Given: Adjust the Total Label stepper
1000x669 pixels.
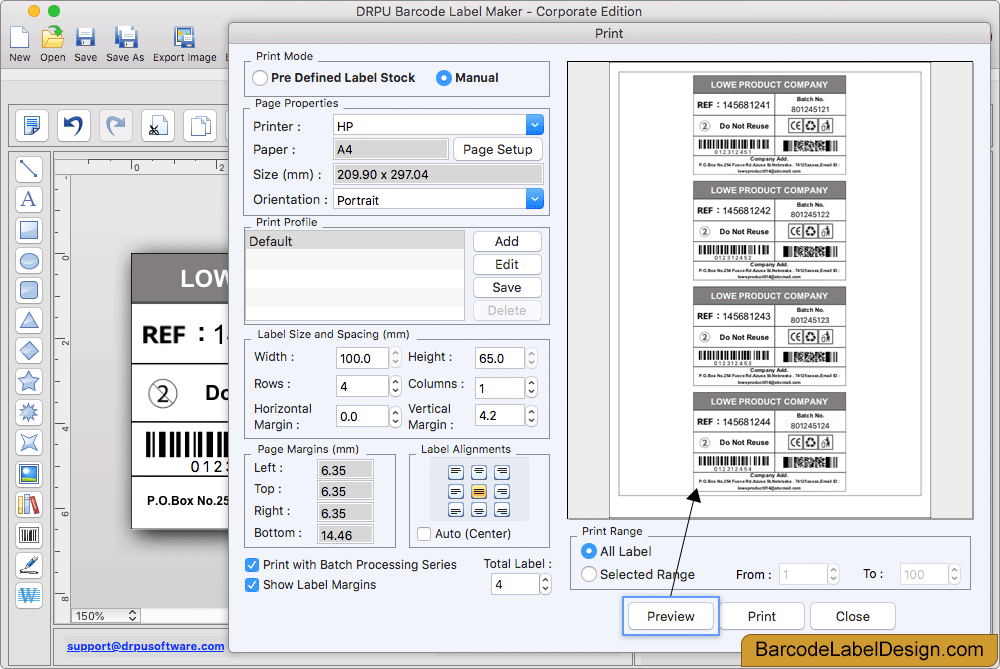Looking at the screenshot, I should tap(545, 584).
